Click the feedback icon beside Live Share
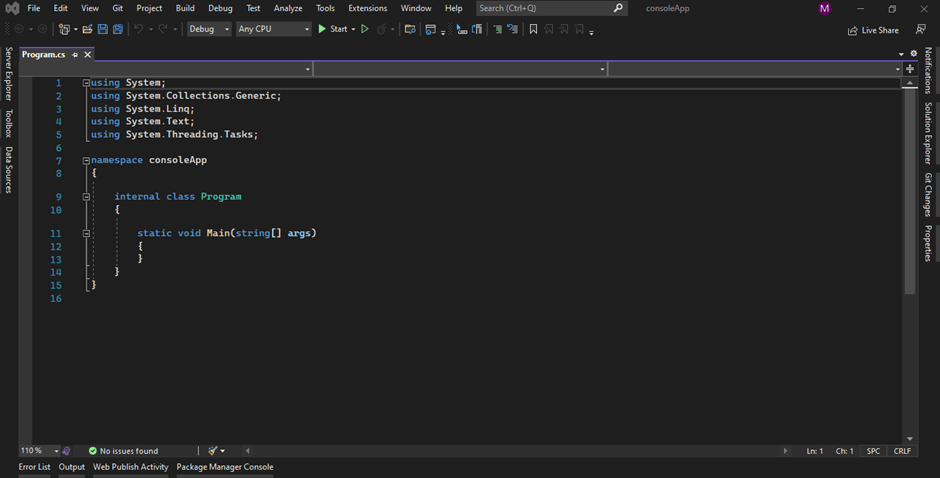The width and height of the screenshot is (940, 478). click(x=920, y=30)
